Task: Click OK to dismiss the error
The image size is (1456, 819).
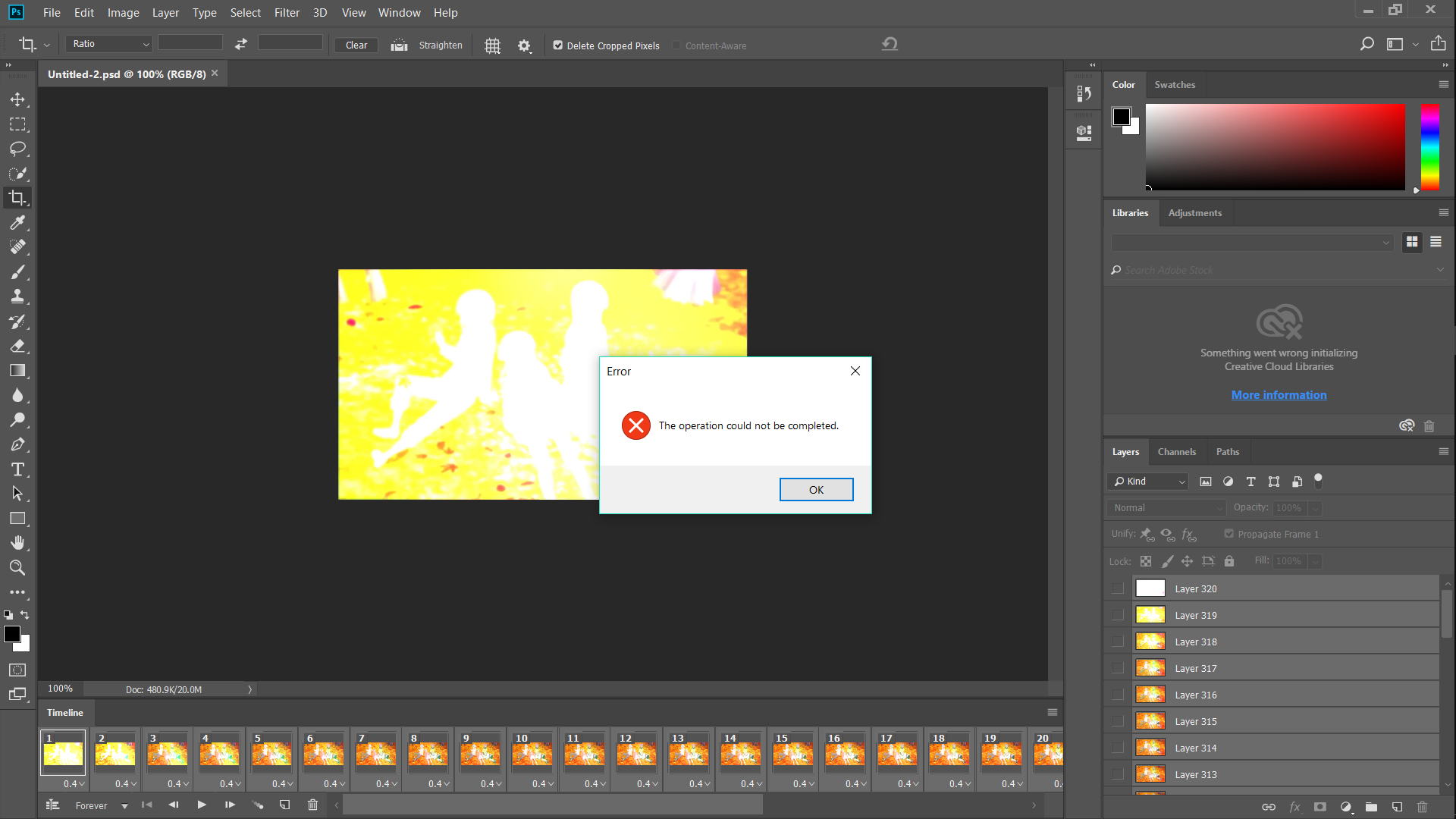Action: 816,489
